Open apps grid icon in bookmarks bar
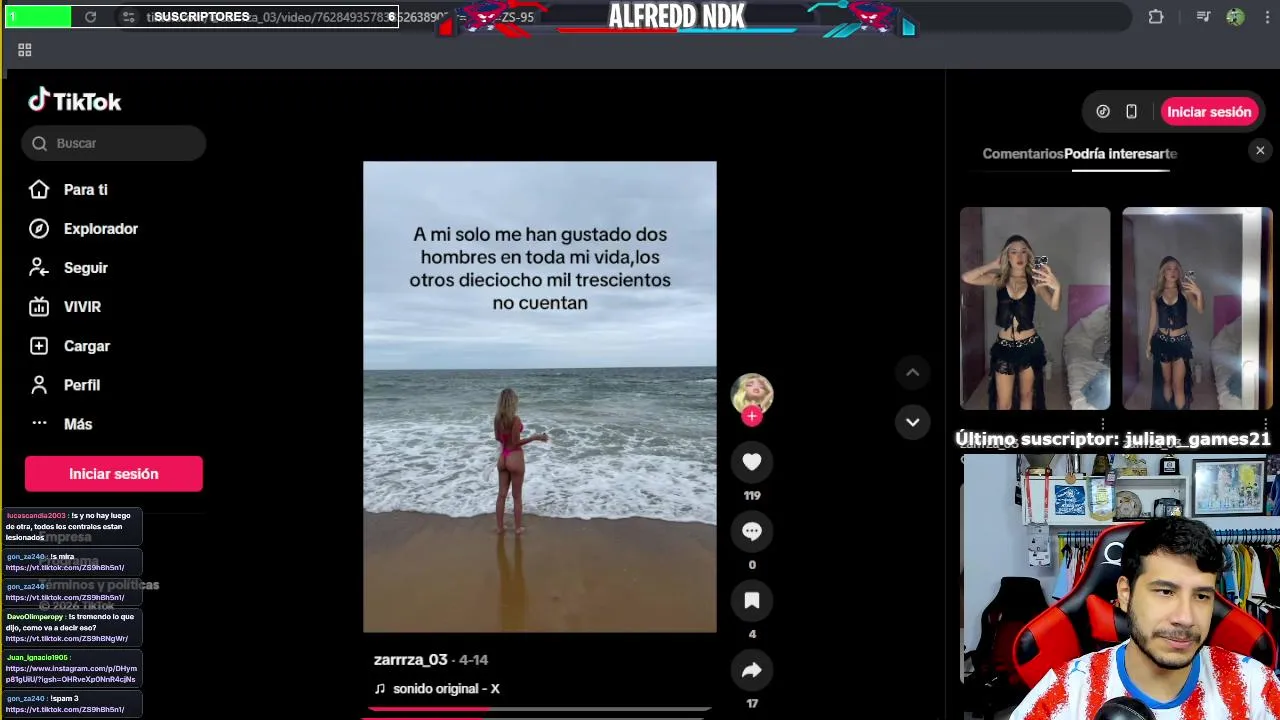 coord(25,50)
